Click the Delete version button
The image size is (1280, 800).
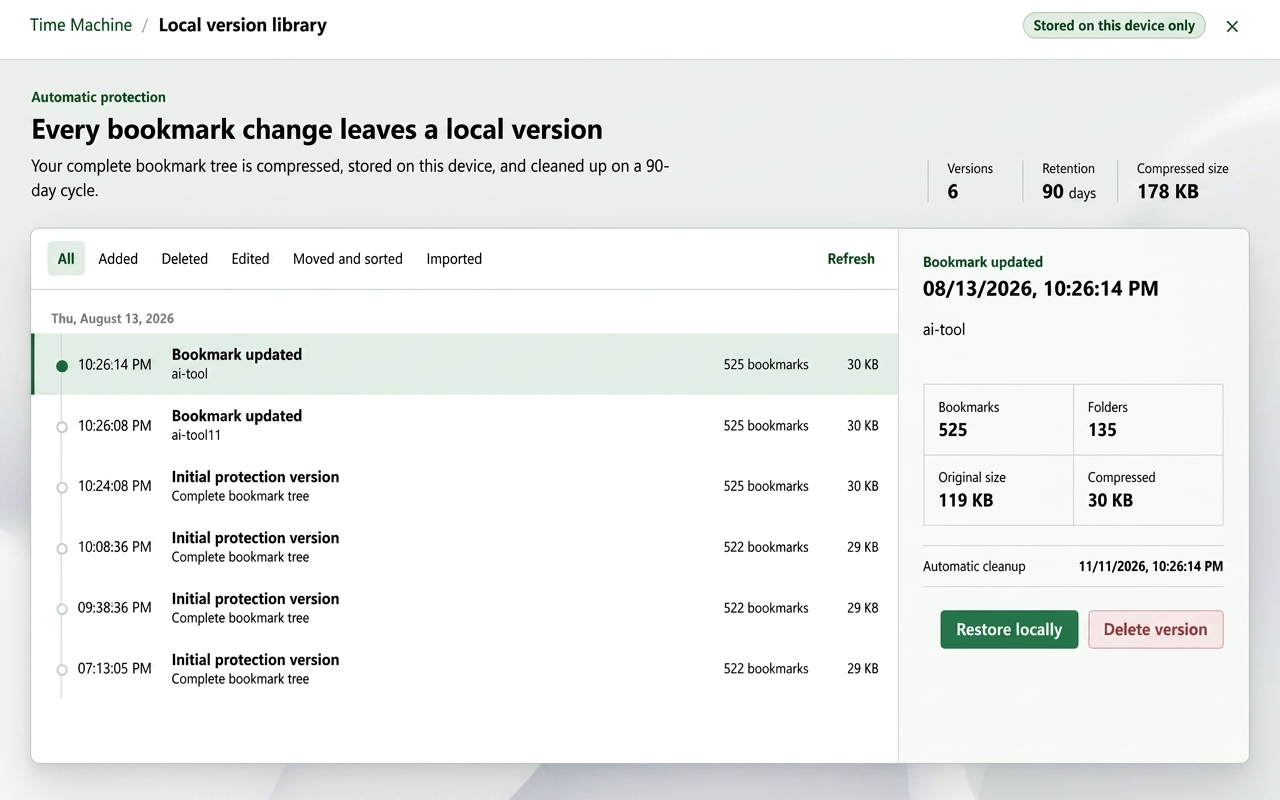[1155, 629]
